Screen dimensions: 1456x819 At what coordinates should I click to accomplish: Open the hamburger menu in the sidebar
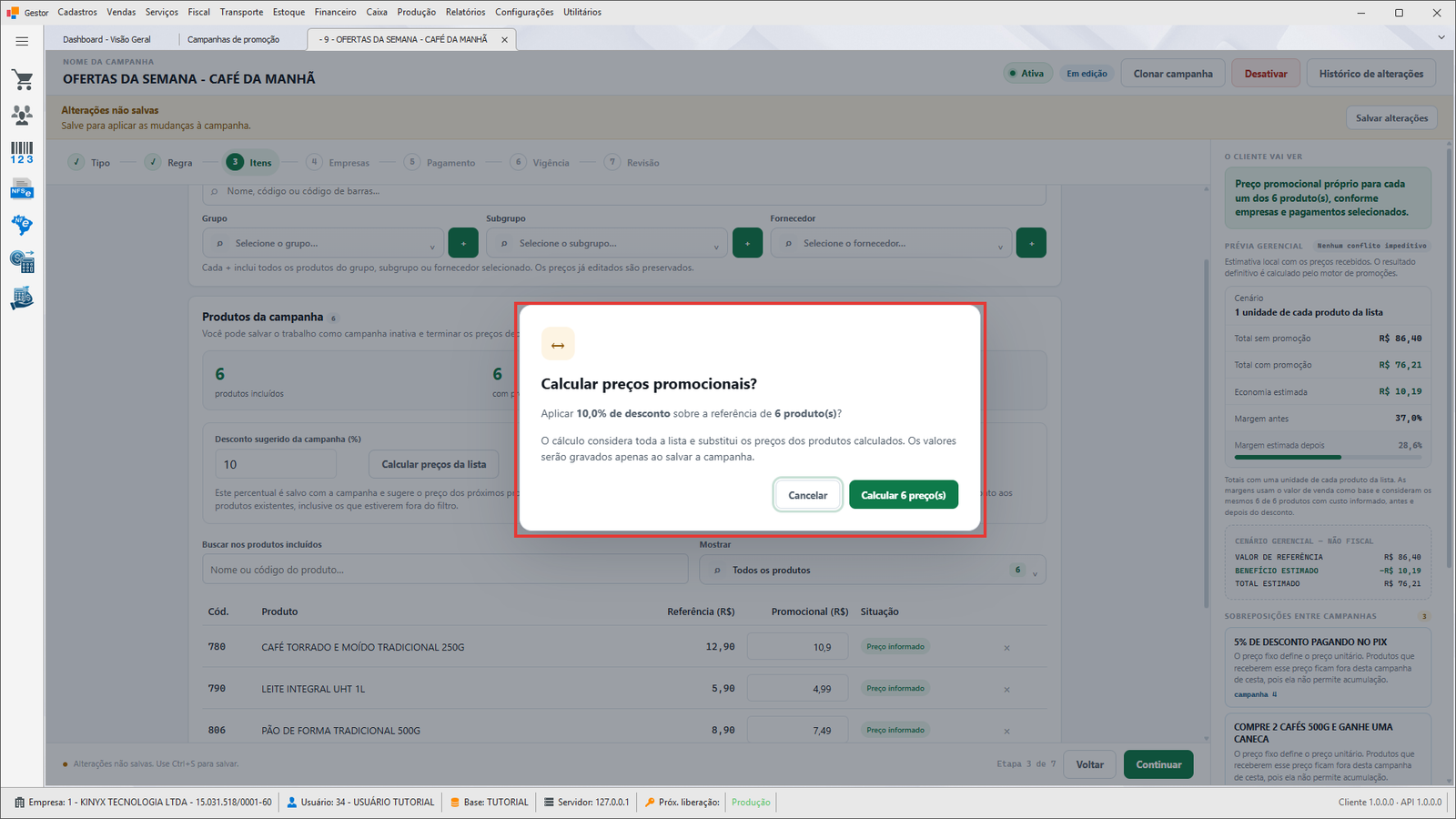22,41
